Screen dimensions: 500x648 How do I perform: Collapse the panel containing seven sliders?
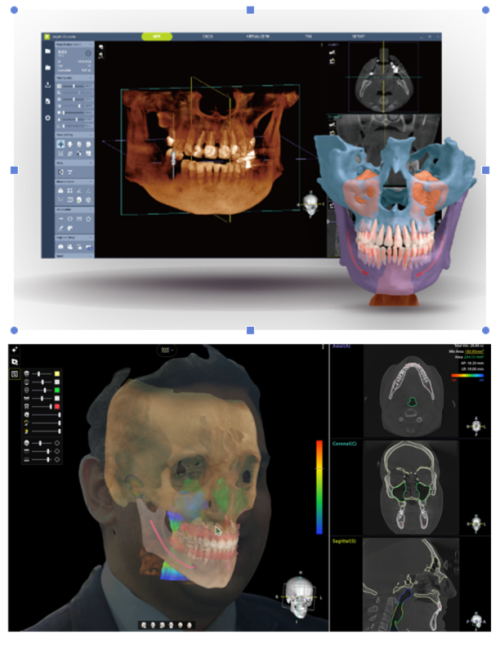[x=90, y=78]
